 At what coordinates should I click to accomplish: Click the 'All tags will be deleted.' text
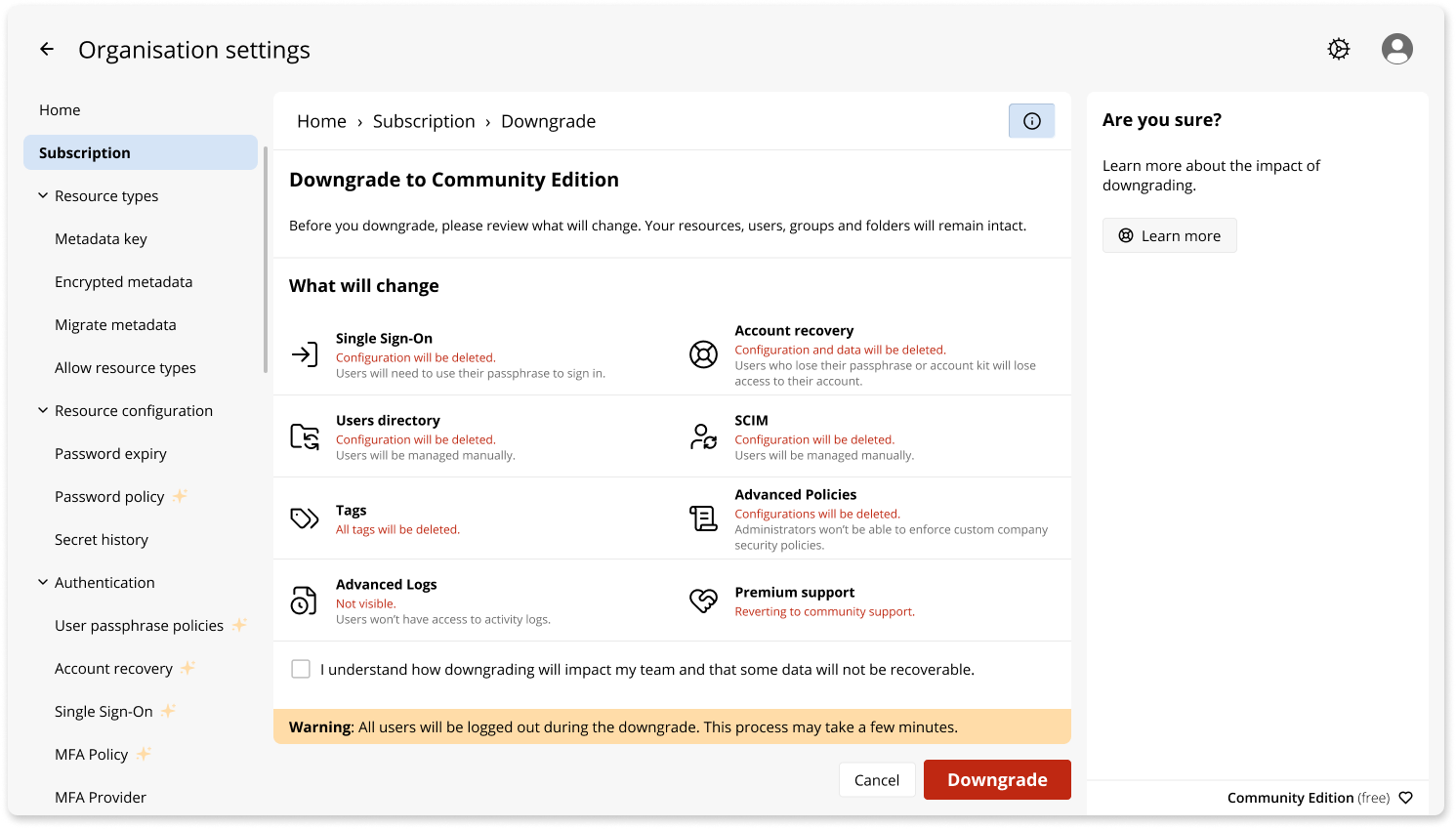click(397, 529)
